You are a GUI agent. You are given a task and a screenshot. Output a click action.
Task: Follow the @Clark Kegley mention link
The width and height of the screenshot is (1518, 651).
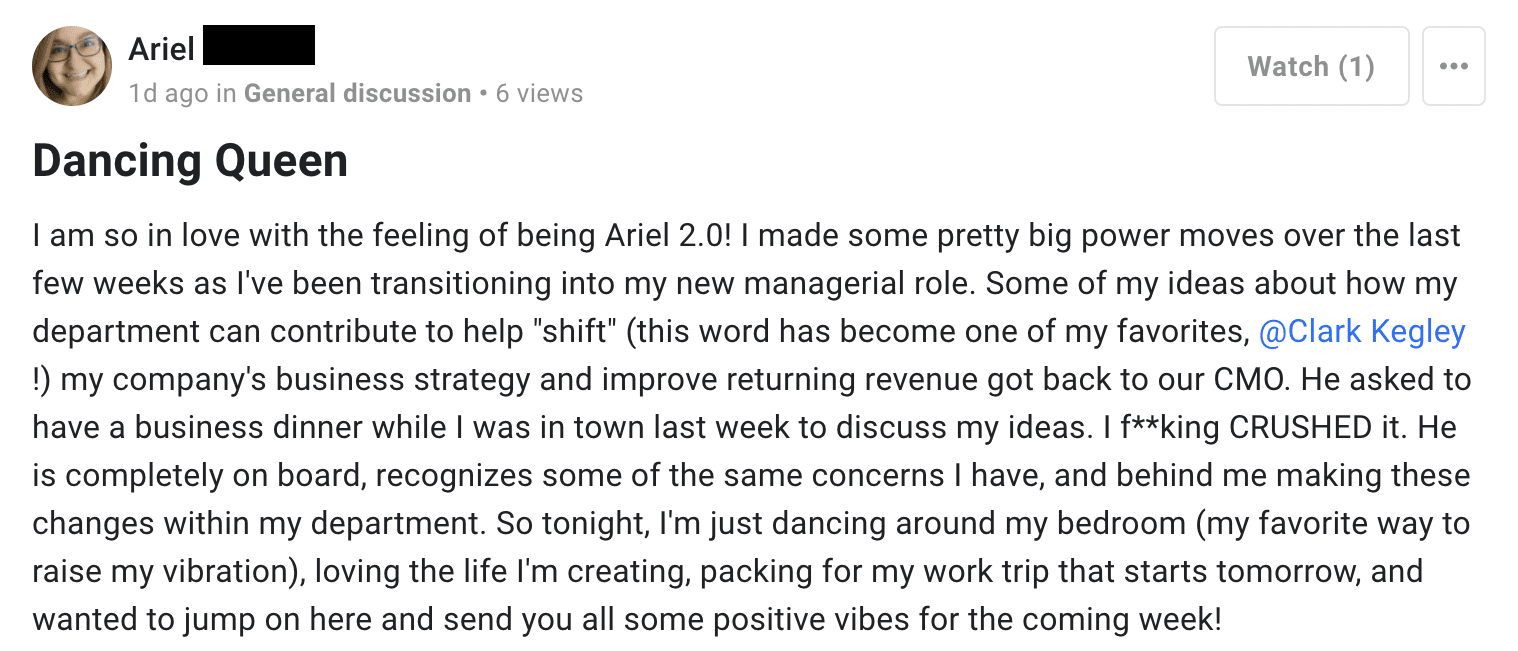[1362, 332]
